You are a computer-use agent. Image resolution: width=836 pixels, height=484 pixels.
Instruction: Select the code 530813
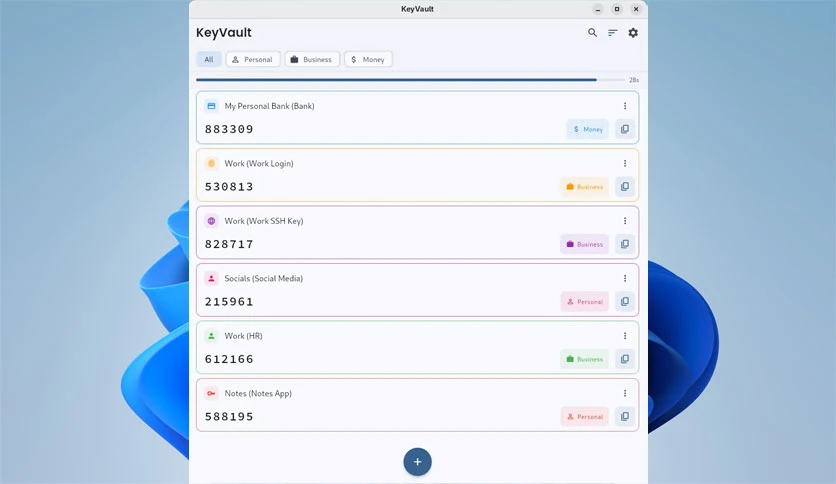pos(229,187)
